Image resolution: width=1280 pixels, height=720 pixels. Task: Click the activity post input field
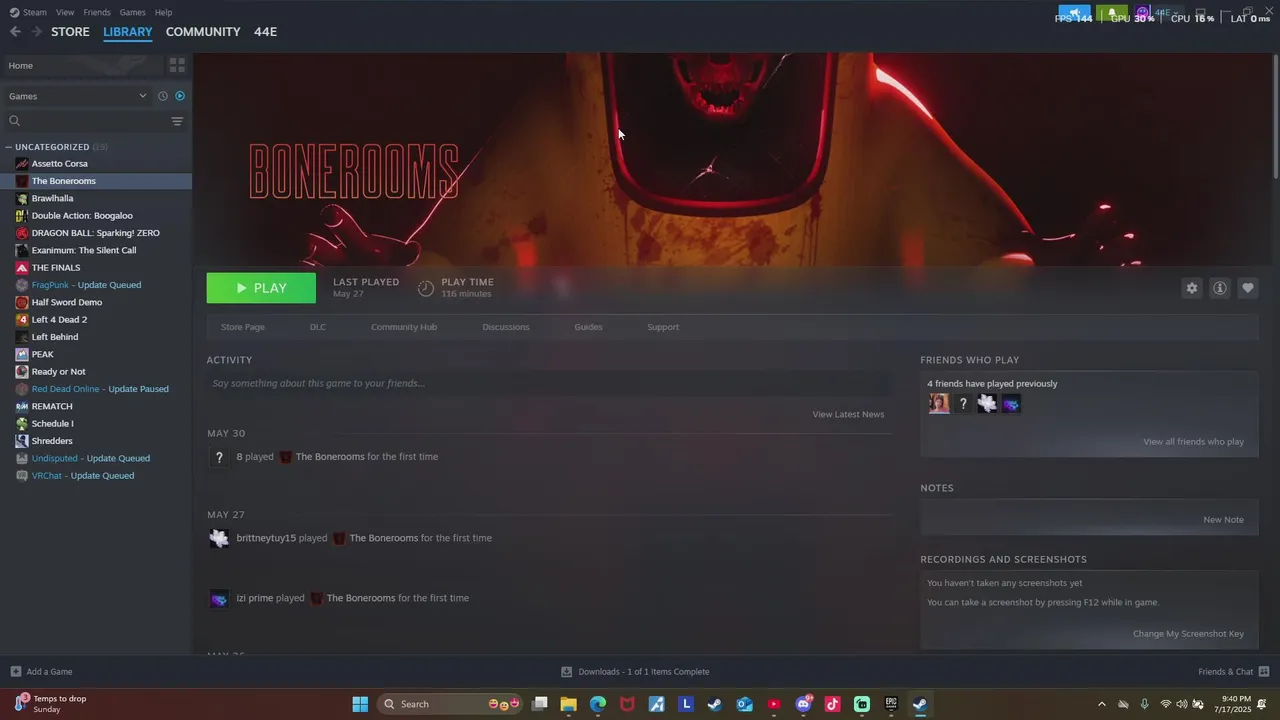click(548, 383)
